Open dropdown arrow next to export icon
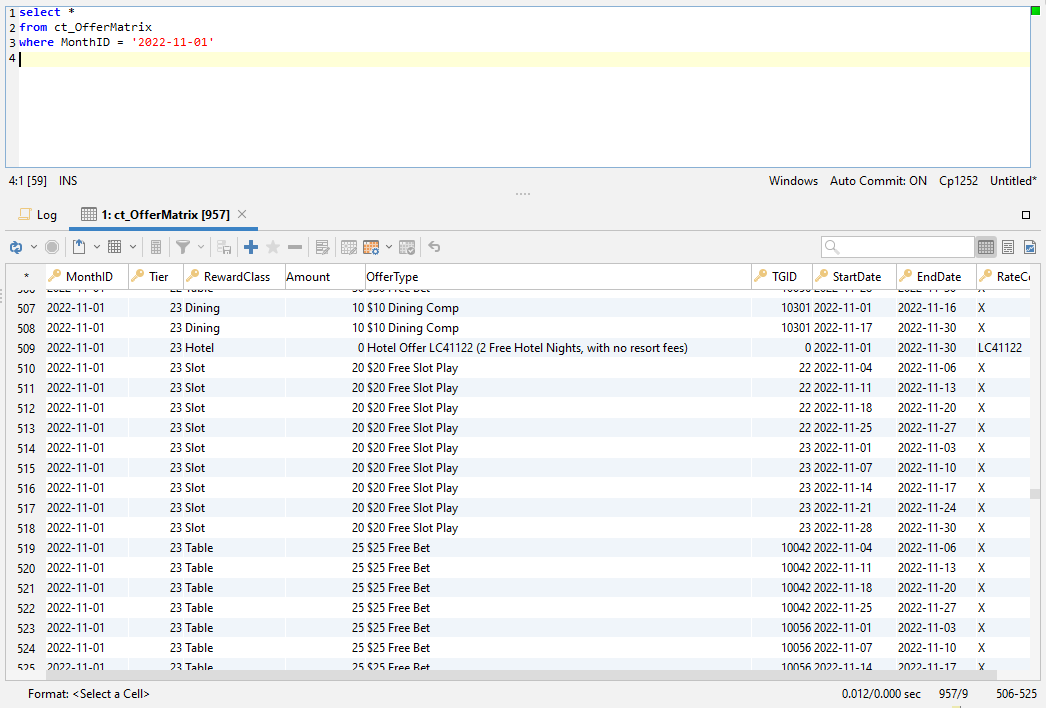The height and width of the screenshot is (708, 1046). tap(96, 247)
